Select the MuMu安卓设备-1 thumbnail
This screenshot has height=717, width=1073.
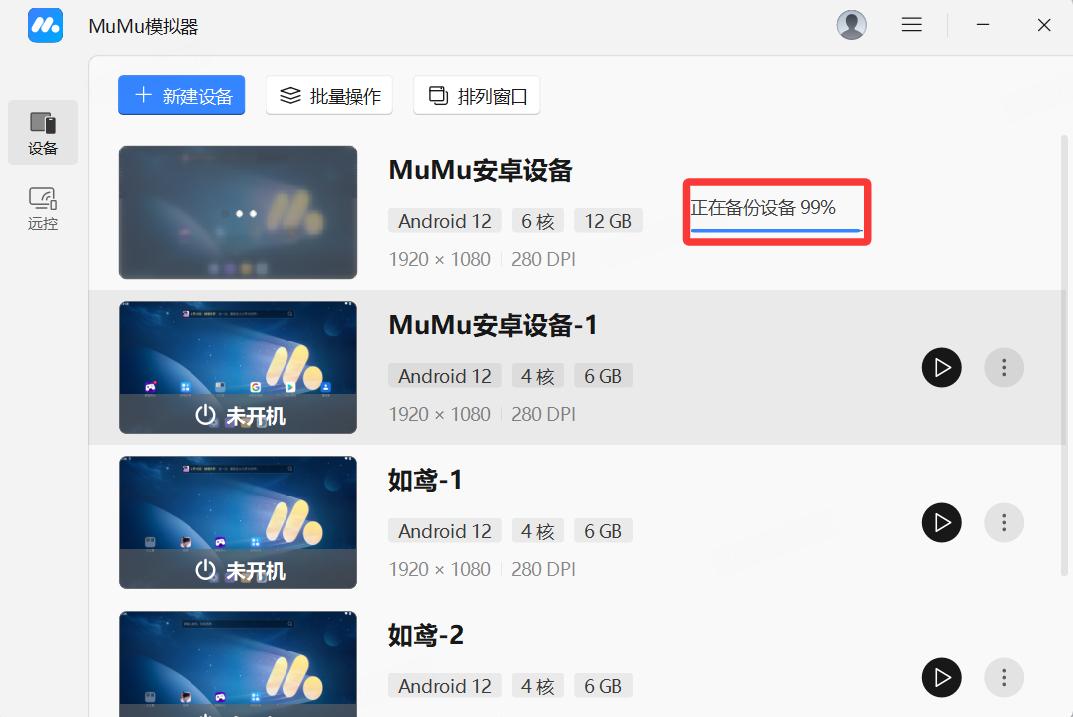click(238, 367)
